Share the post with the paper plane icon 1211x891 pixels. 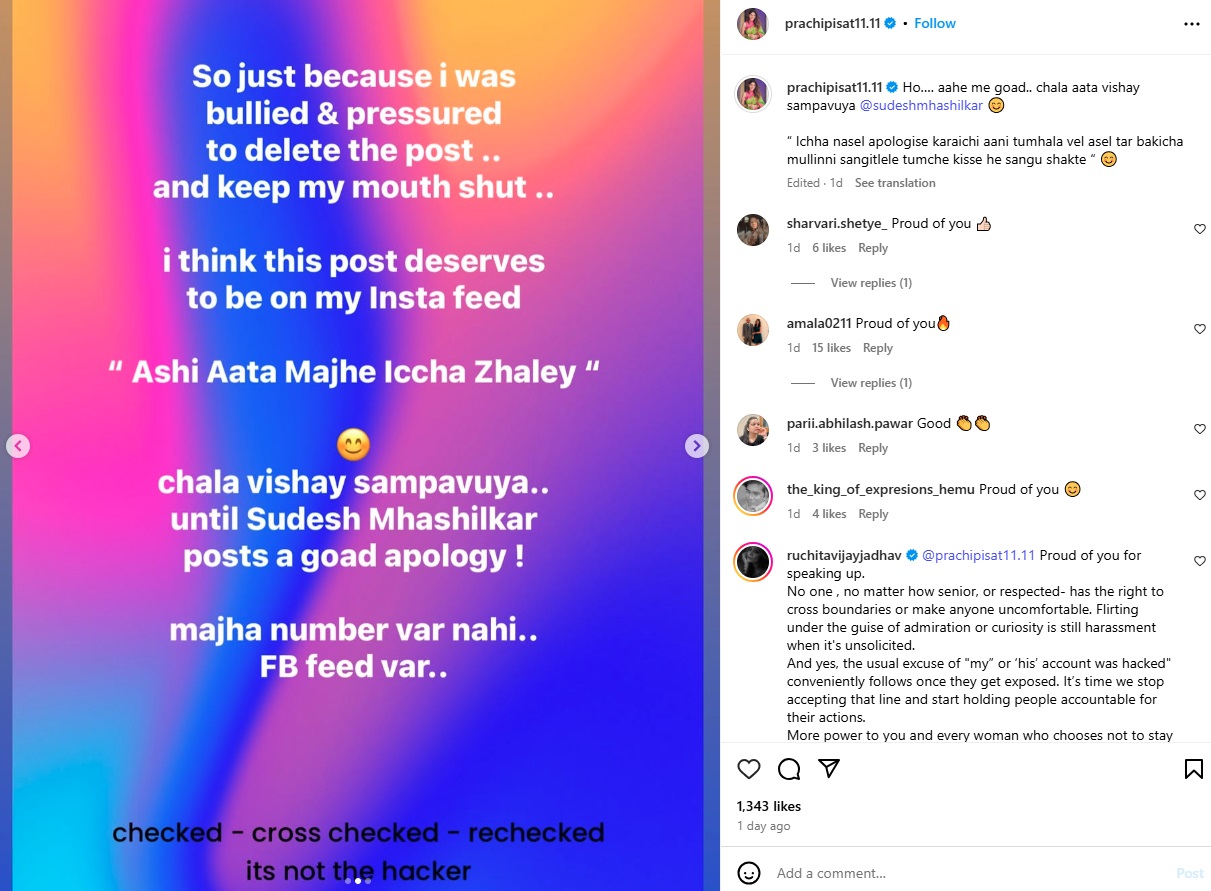coord(829,768)
